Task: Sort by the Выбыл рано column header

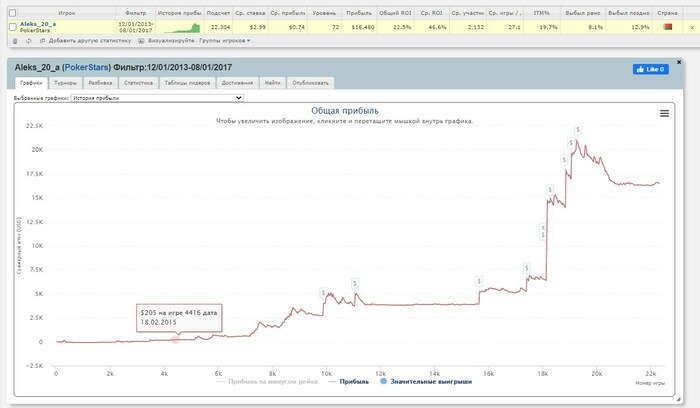Action: click(x=582, y=13)
